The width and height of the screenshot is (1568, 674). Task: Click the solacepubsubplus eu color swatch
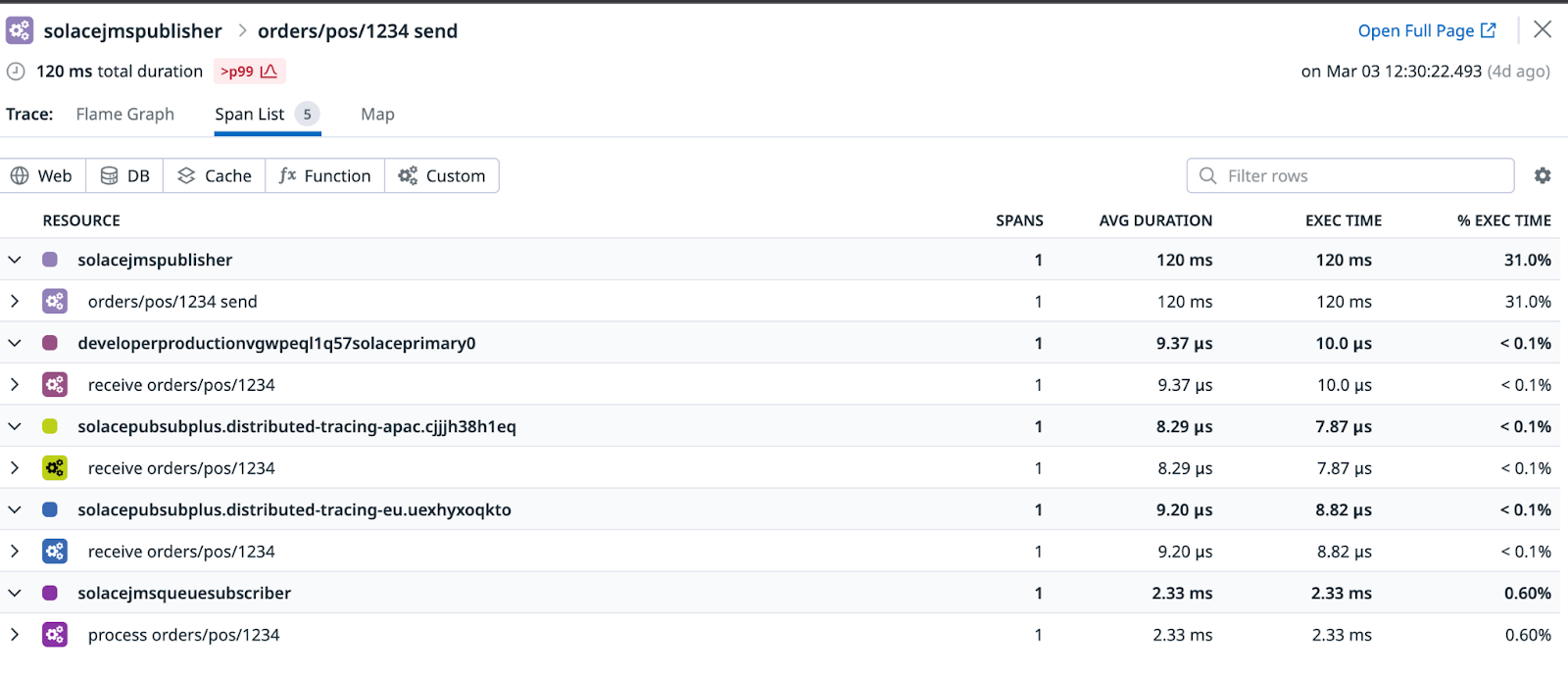click(x=50, y=509)
